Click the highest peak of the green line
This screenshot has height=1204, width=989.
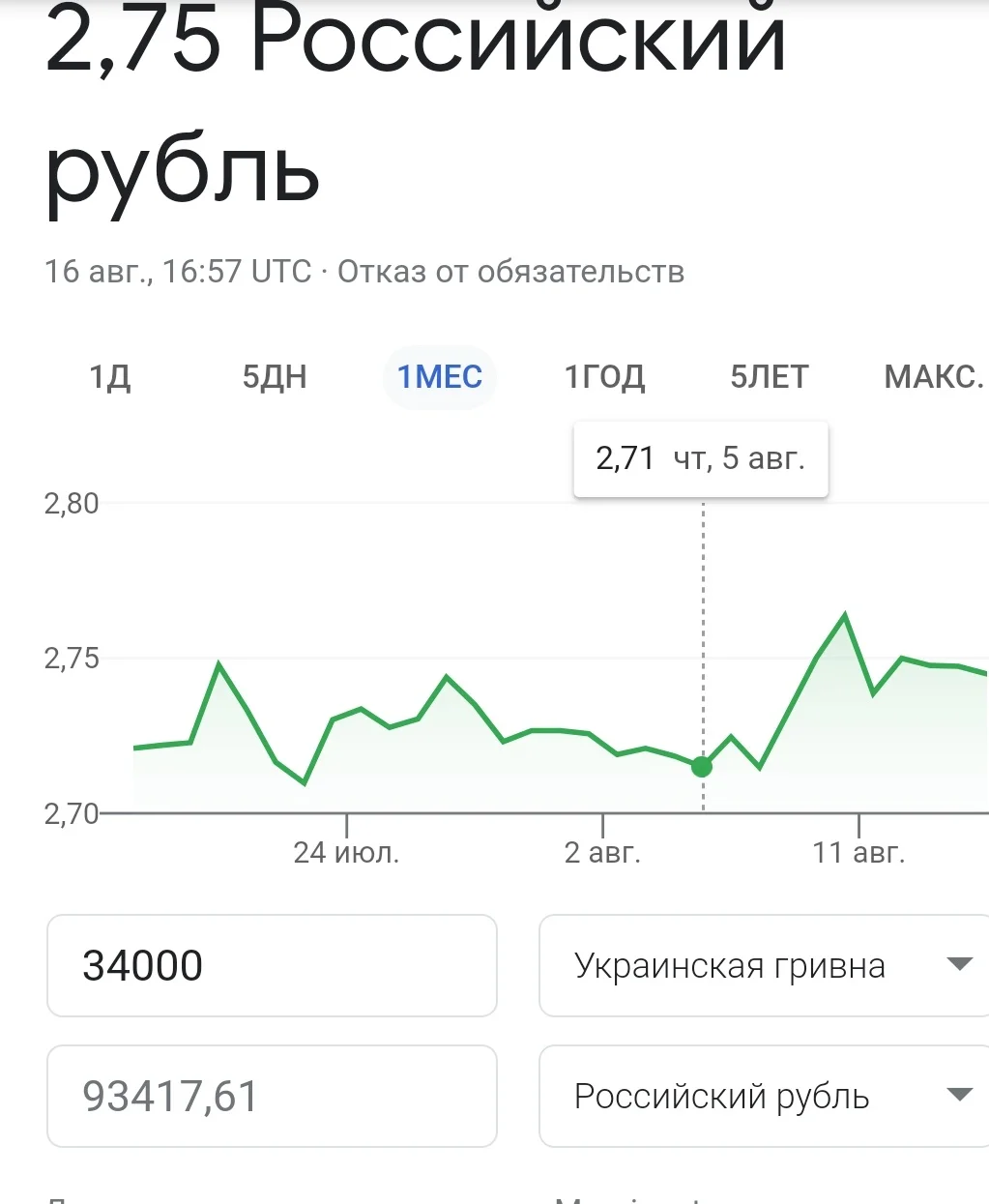(845, 615)
